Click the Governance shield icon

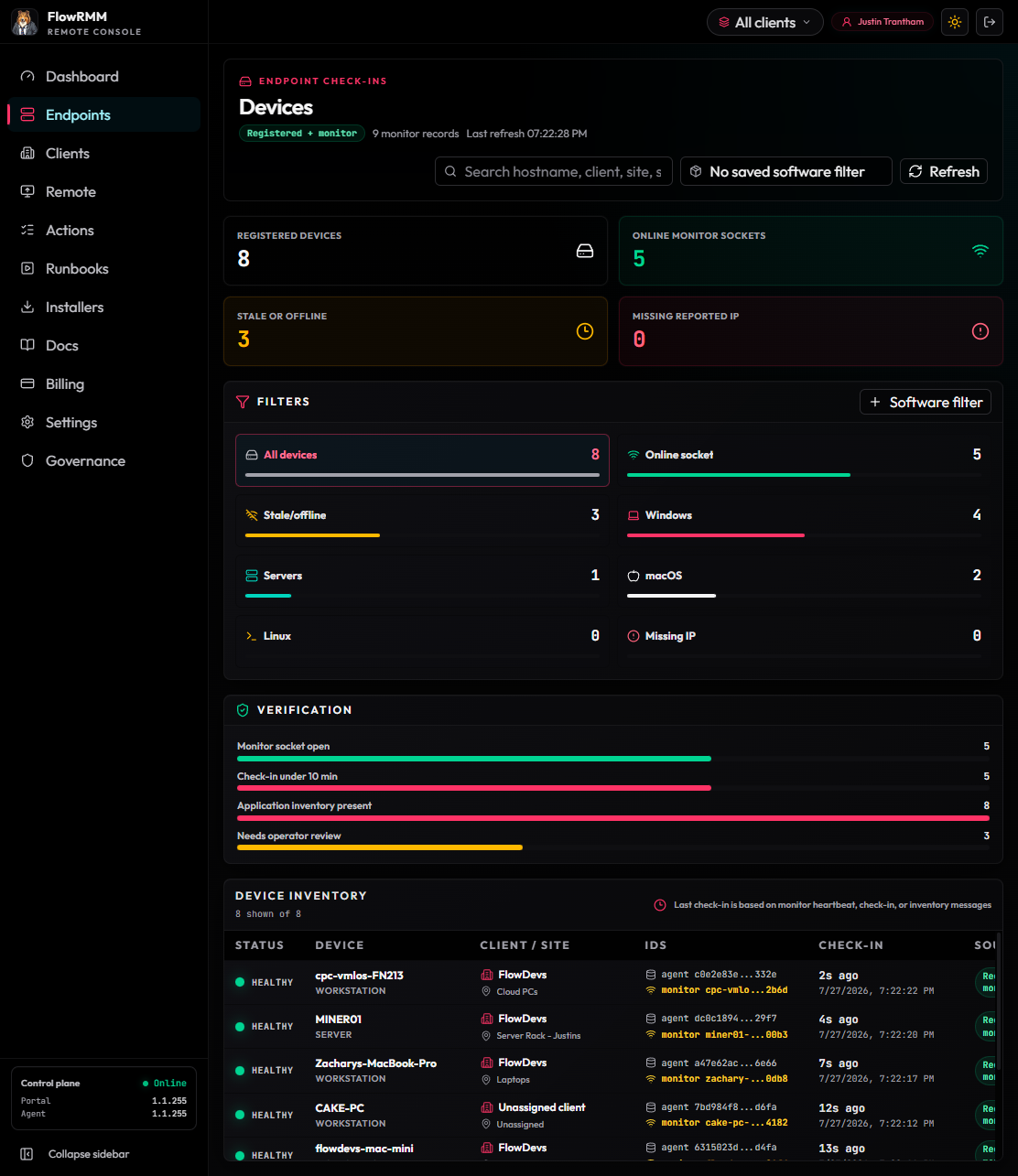coord(27,460)
